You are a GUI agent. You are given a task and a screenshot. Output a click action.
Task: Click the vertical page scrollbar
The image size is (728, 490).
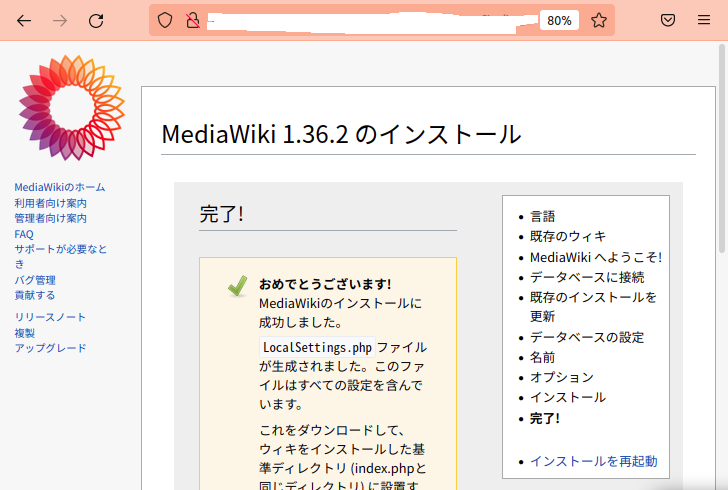coord(722,149)
